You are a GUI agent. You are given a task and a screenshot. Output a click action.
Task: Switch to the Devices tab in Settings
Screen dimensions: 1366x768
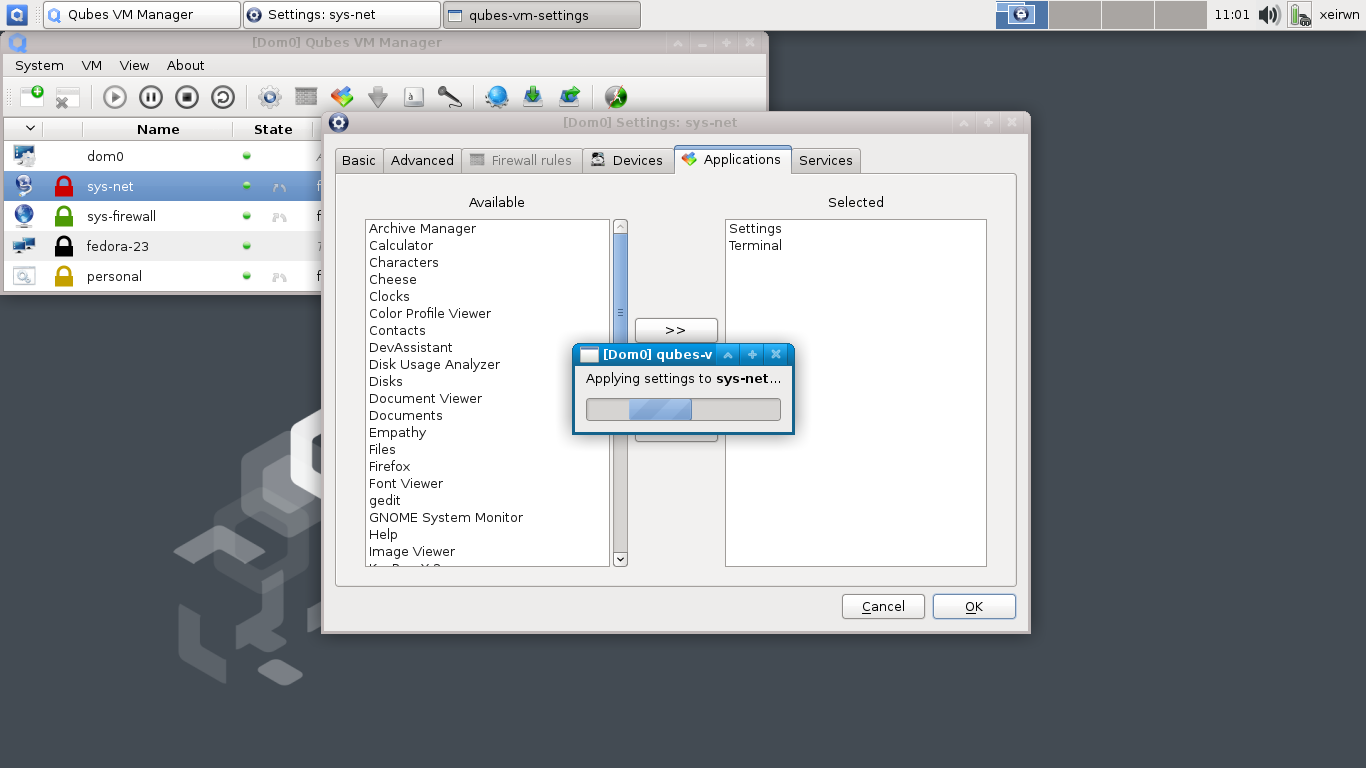coord(627,160)
